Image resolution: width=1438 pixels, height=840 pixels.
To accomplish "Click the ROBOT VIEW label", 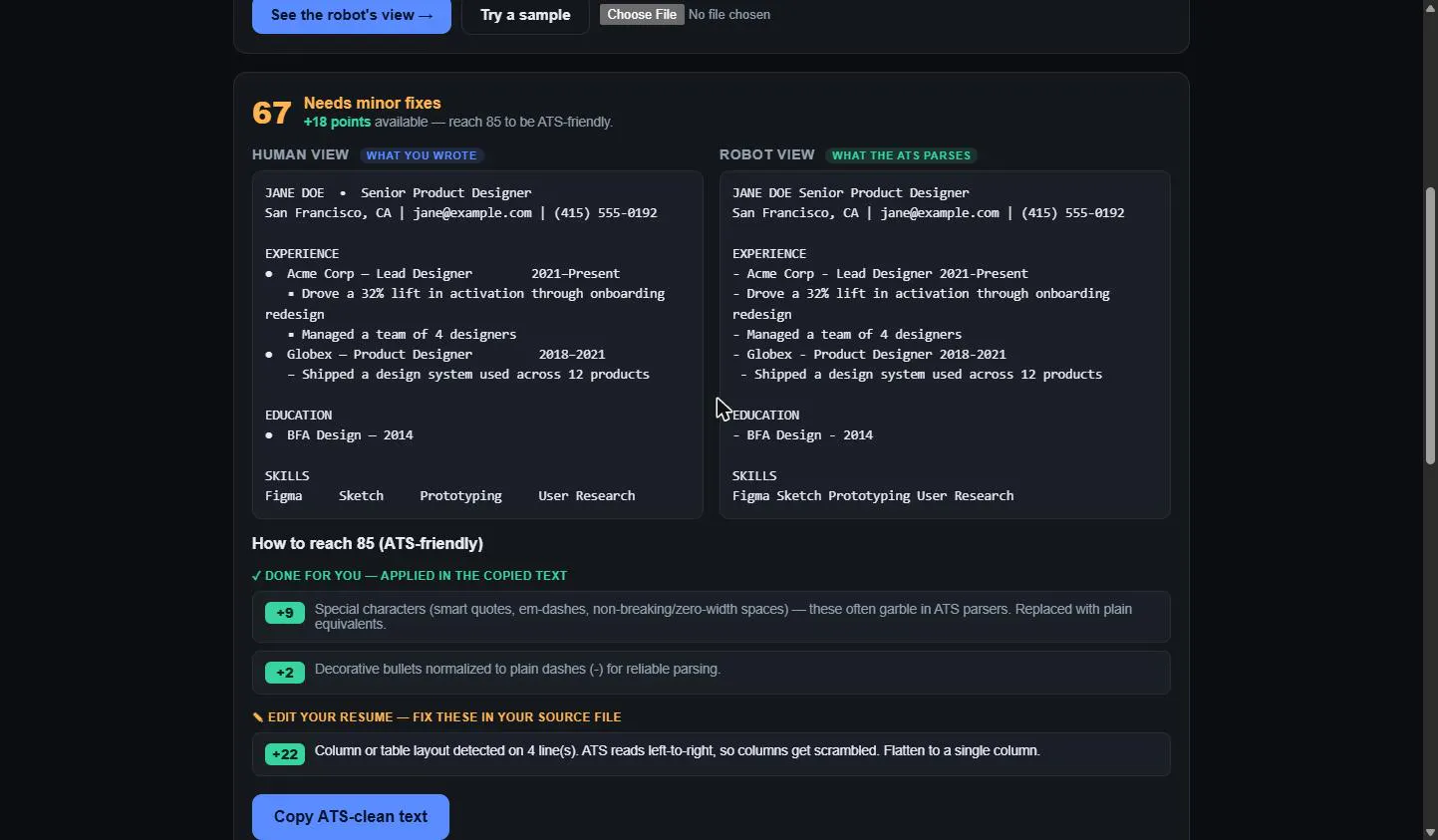I will click(x=766, y=154).
